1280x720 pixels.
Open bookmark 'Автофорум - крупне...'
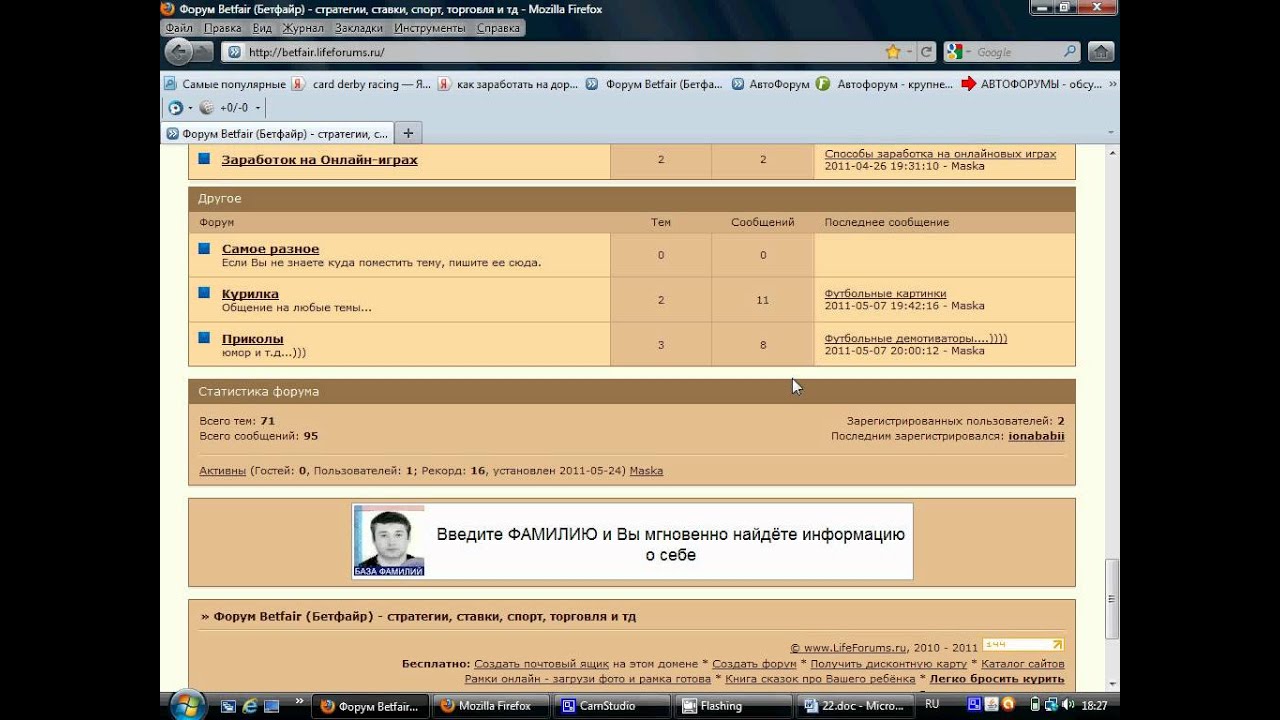885,84
